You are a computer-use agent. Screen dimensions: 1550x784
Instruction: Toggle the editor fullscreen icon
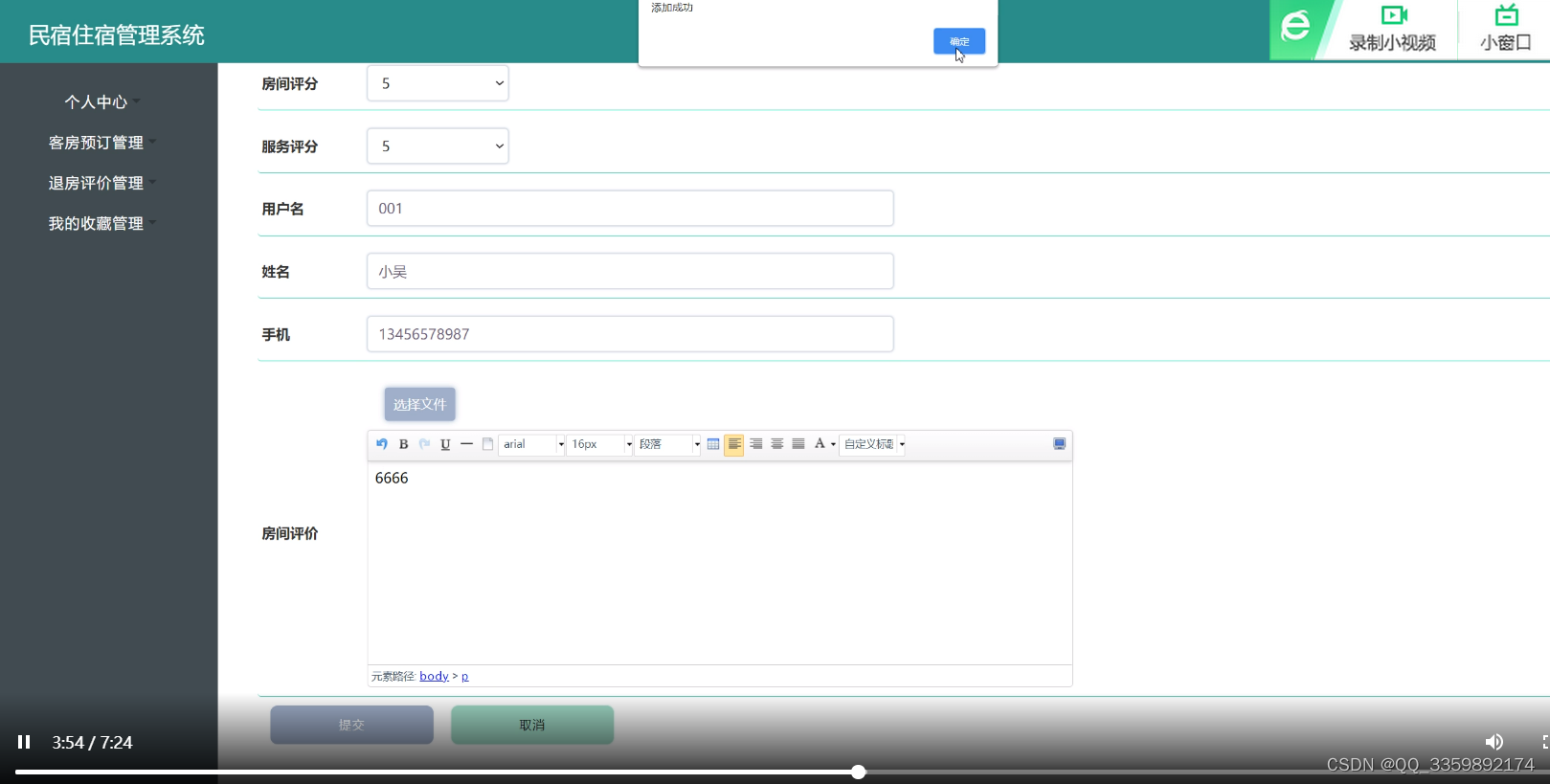tap(1060, 444)
